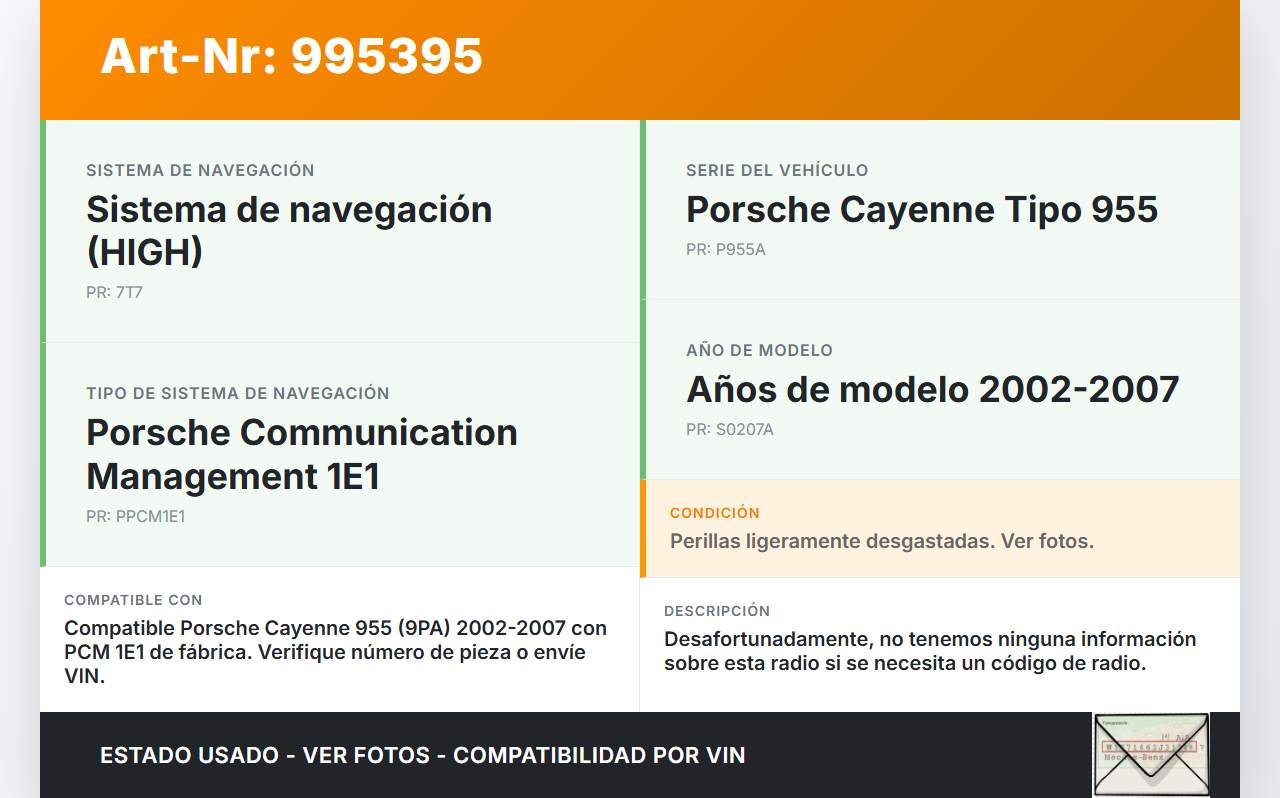The image size is (1280, 798).
Task: Click the Perillas ligeramente desgastadas condition text
Action: coord(881,541)
